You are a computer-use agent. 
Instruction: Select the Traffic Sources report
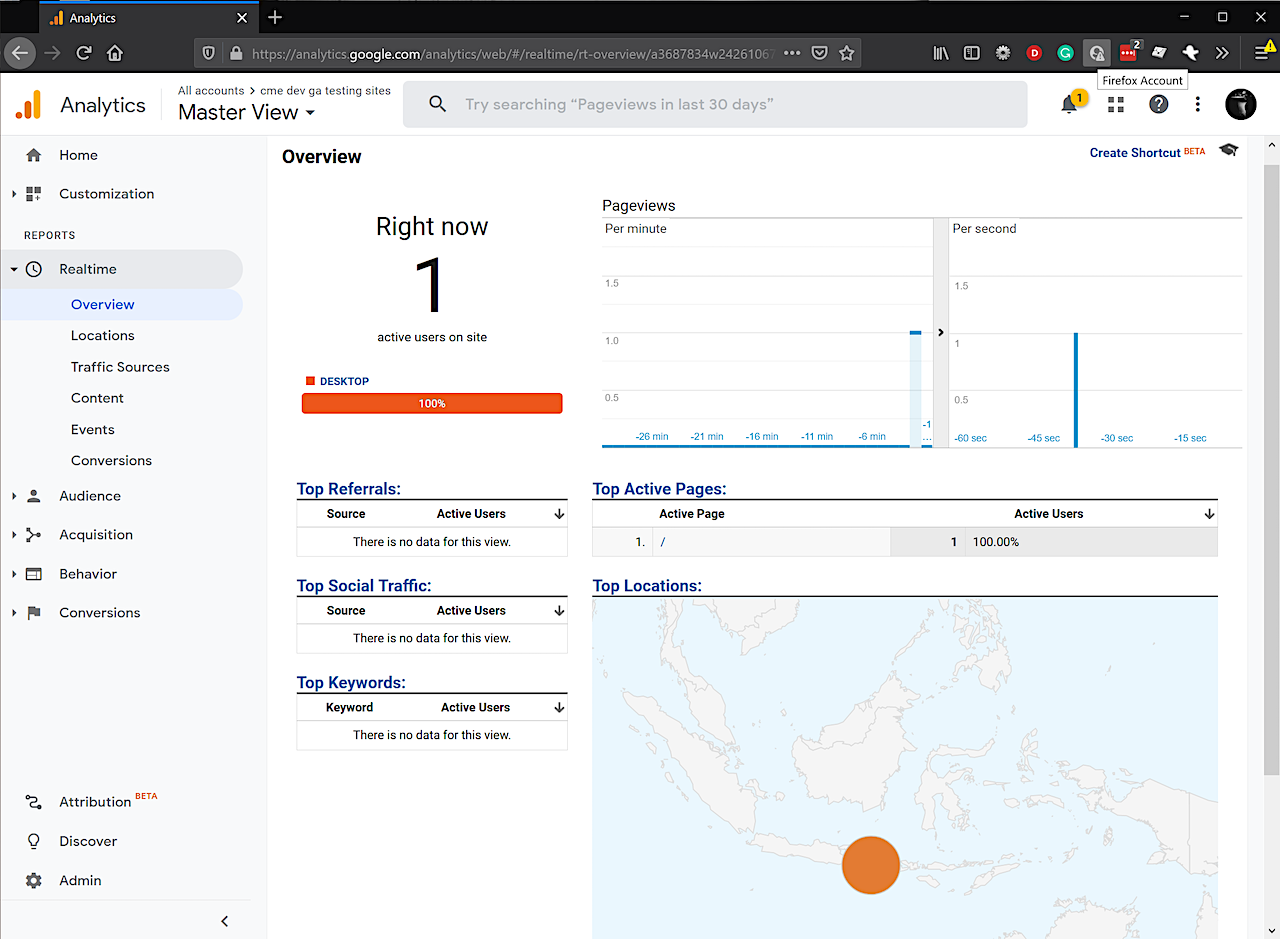(120, 367)
